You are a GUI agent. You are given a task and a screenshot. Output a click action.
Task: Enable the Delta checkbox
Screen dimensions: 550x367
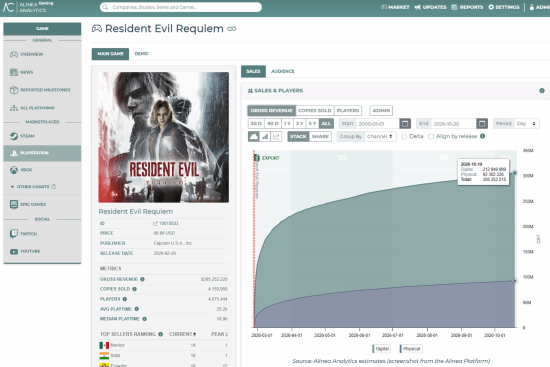click(404, 136)
